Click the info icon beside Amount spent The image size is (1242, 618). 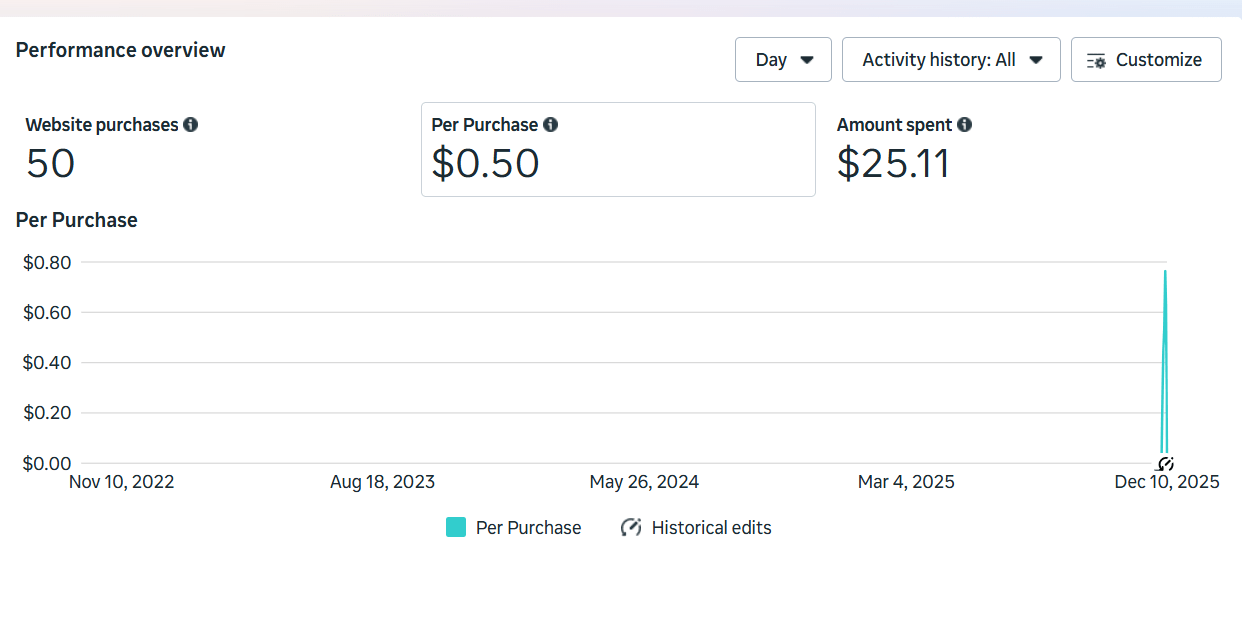coord(964,125)
